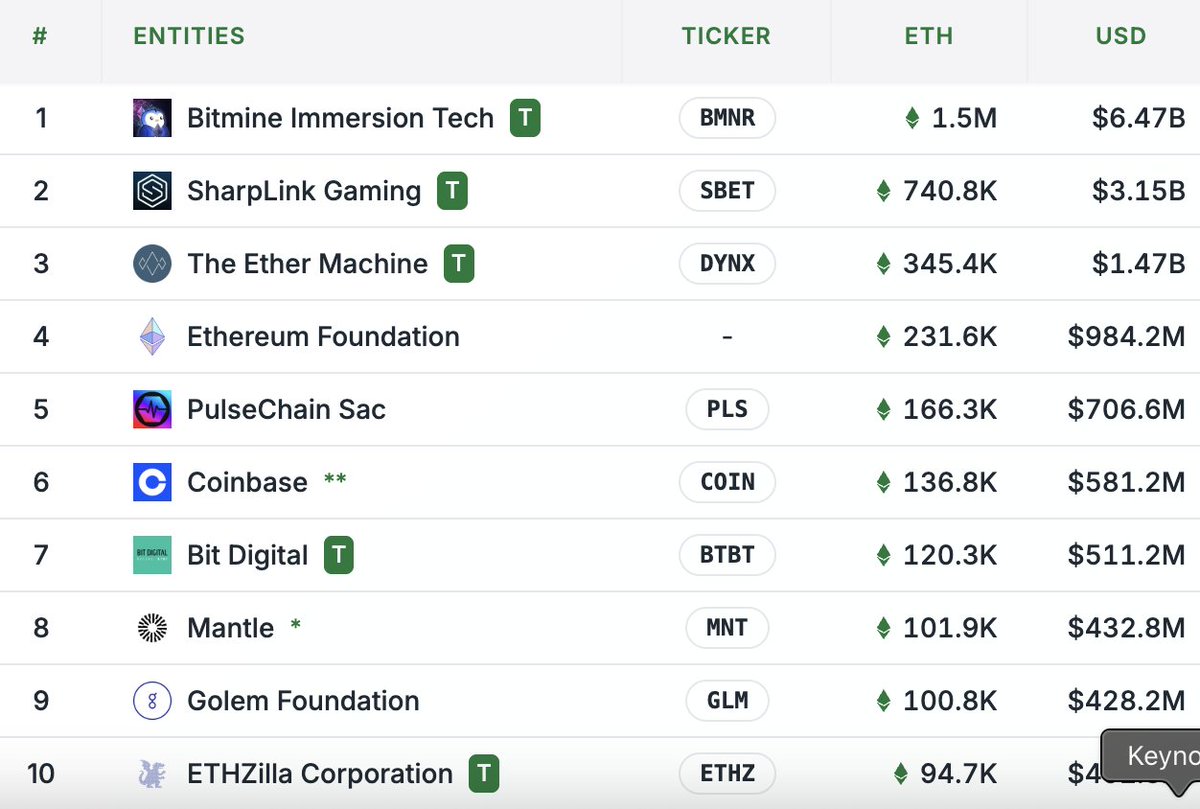
Task: Sort by the TICKER column header
Action: [726, 36]
